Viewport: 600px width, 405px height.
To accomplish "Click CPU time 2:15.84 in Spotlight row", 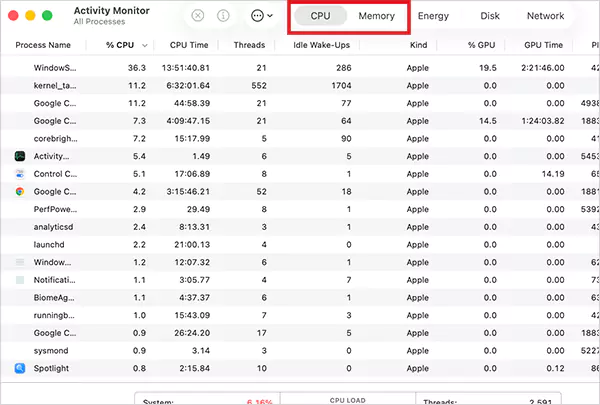I will click(x=194, y=368).
